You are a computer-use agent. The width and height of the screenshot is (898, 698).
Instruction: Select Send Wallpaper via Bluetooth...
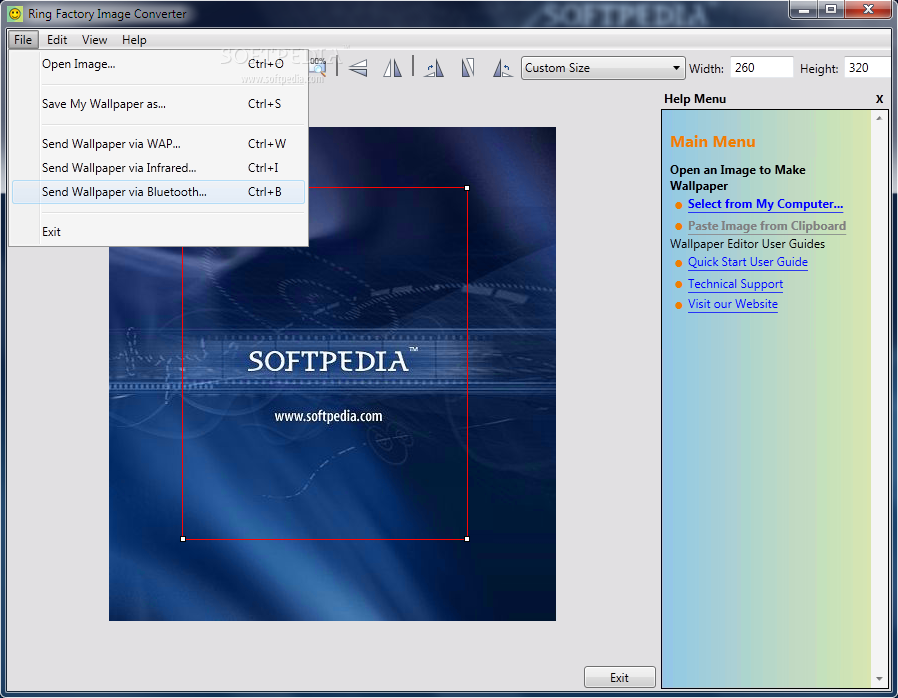[x=158, y=192]
